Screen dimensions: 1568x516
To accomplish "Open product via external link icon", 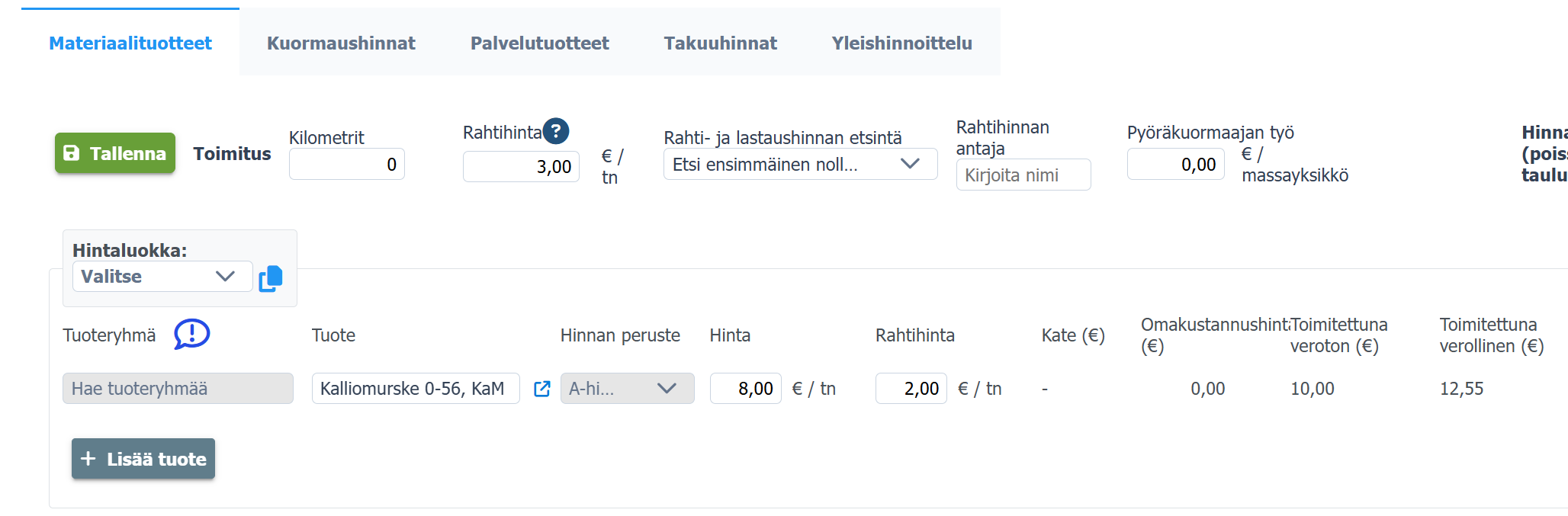I will tap(541, 389).
